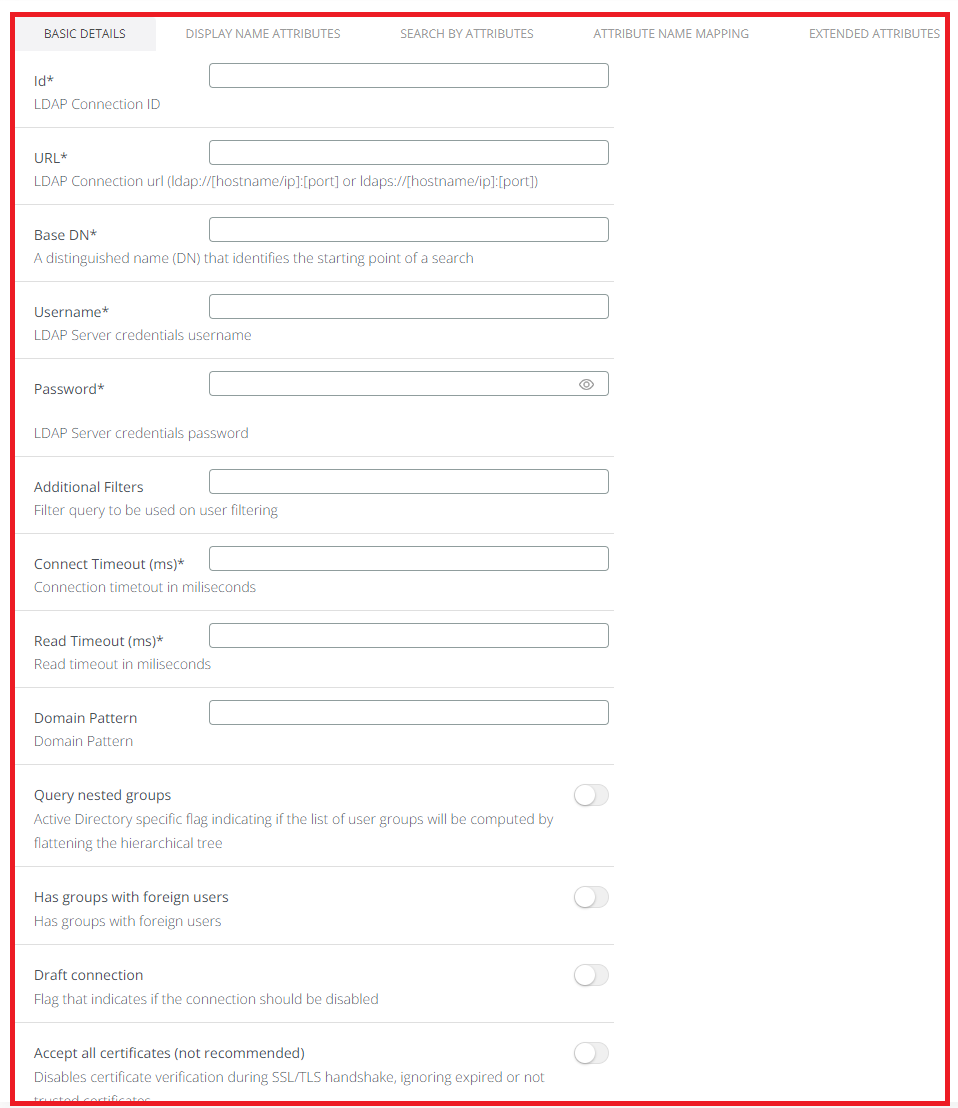Select the Read Timeout (ms) input
The width and height of the screenshot is (958, 1108).
pyautogui.click(x=408, y=636)
